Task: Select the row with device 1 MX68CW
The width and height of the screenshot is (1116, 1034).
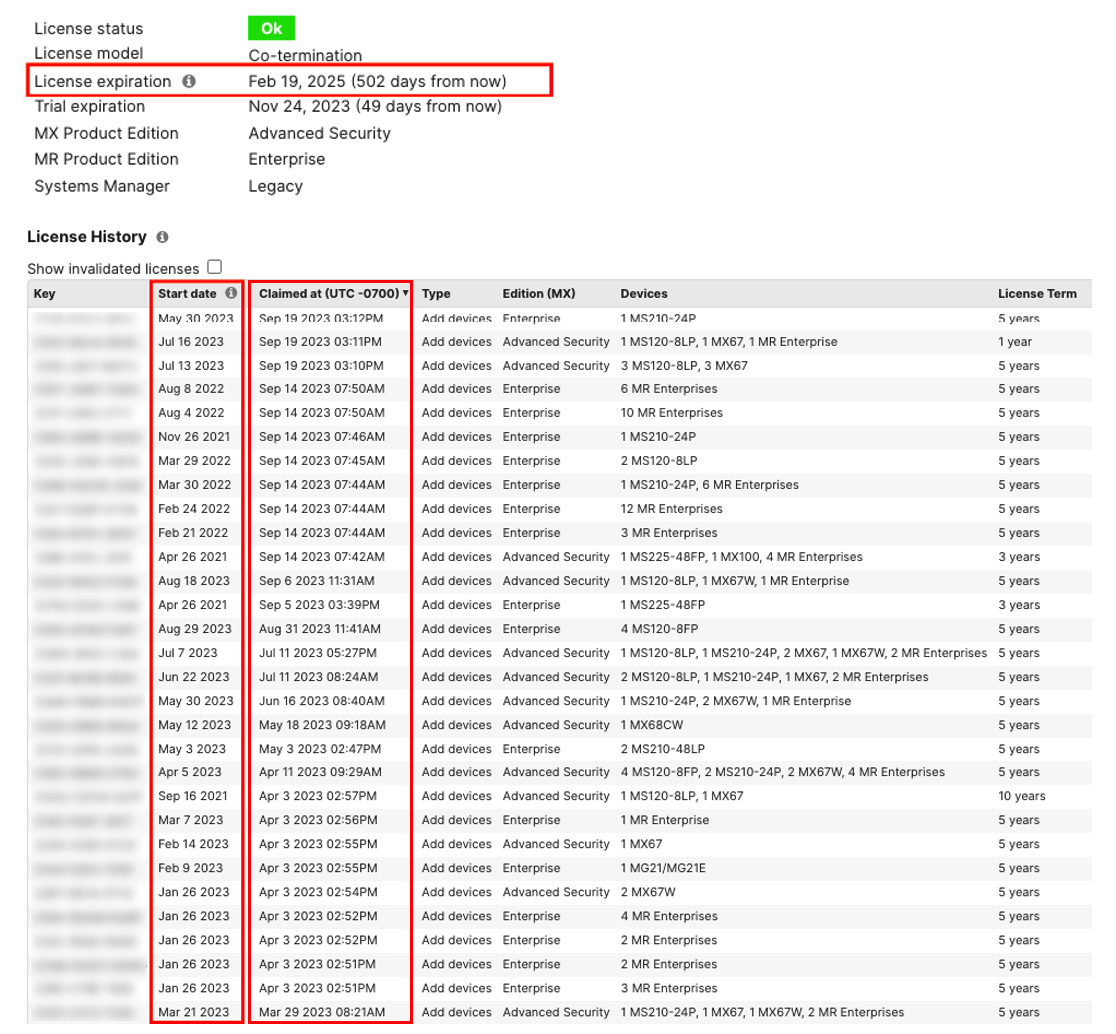Action: tap(657, 725)
